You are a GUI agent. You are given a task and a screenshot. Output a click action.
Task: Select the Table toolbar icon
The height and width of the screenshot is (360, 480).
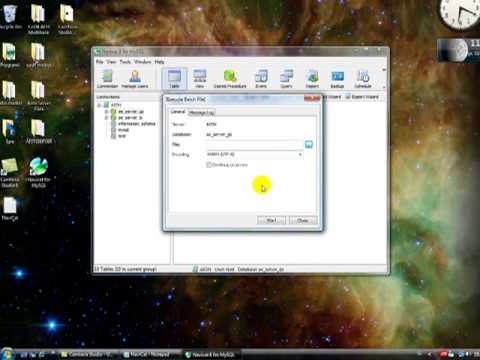tap(174, 79)
